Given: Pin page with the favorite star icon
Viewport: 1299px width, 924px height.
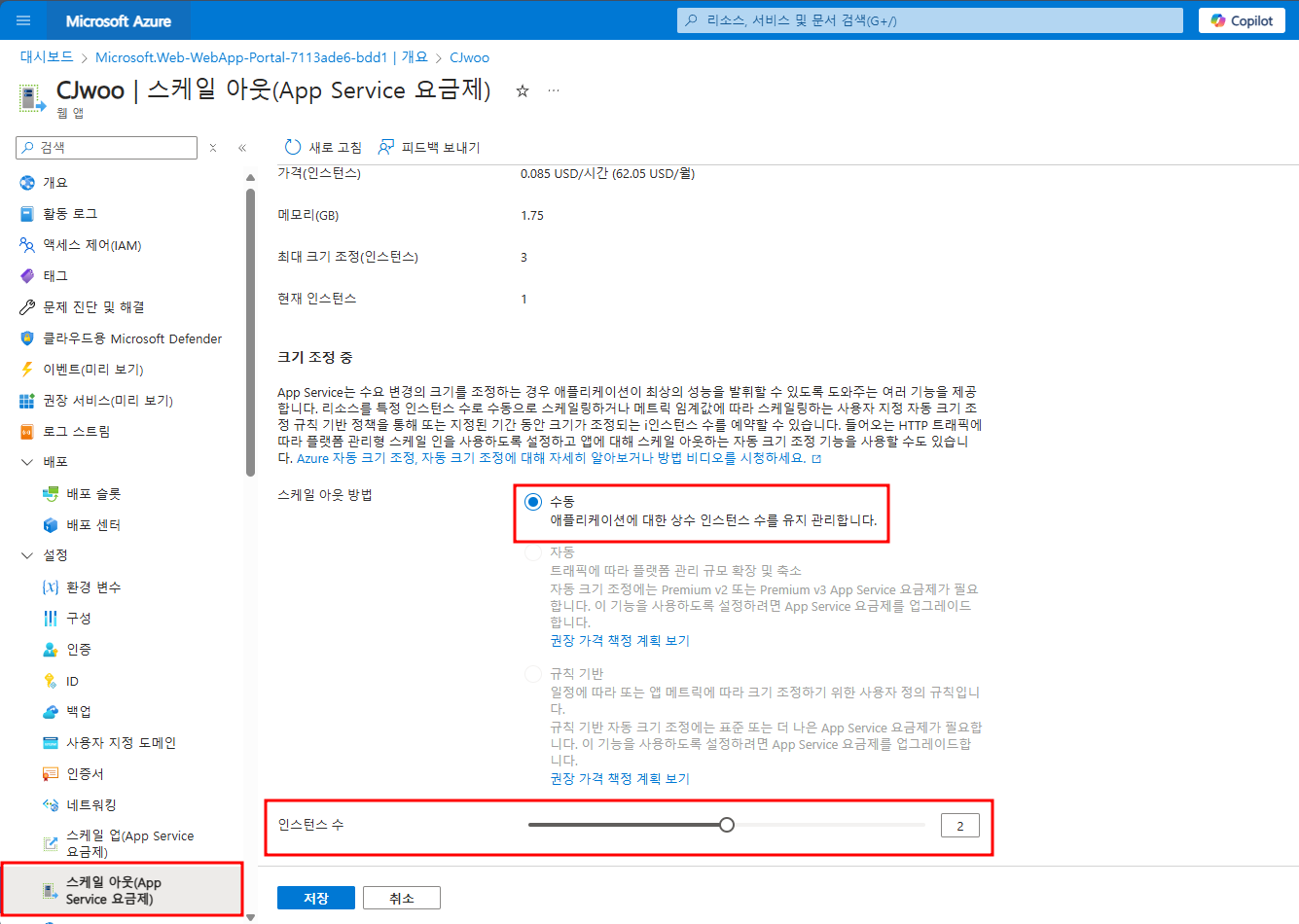Looking at the screenshot, I should [x=523, y=90].
